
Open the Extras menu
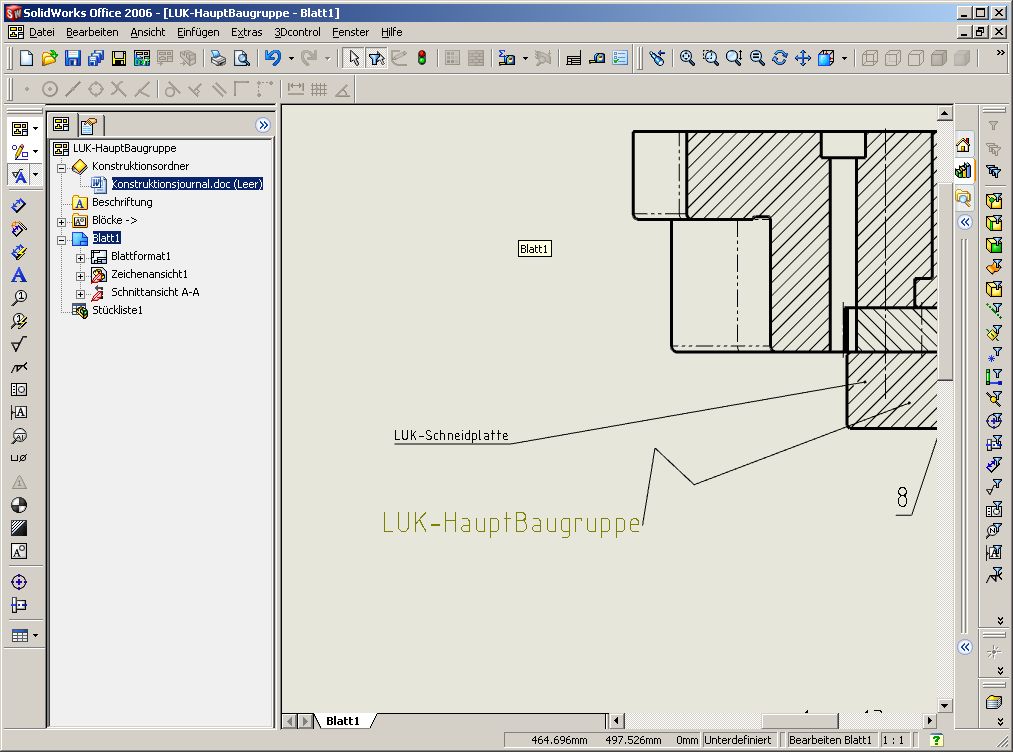[246, 32]
